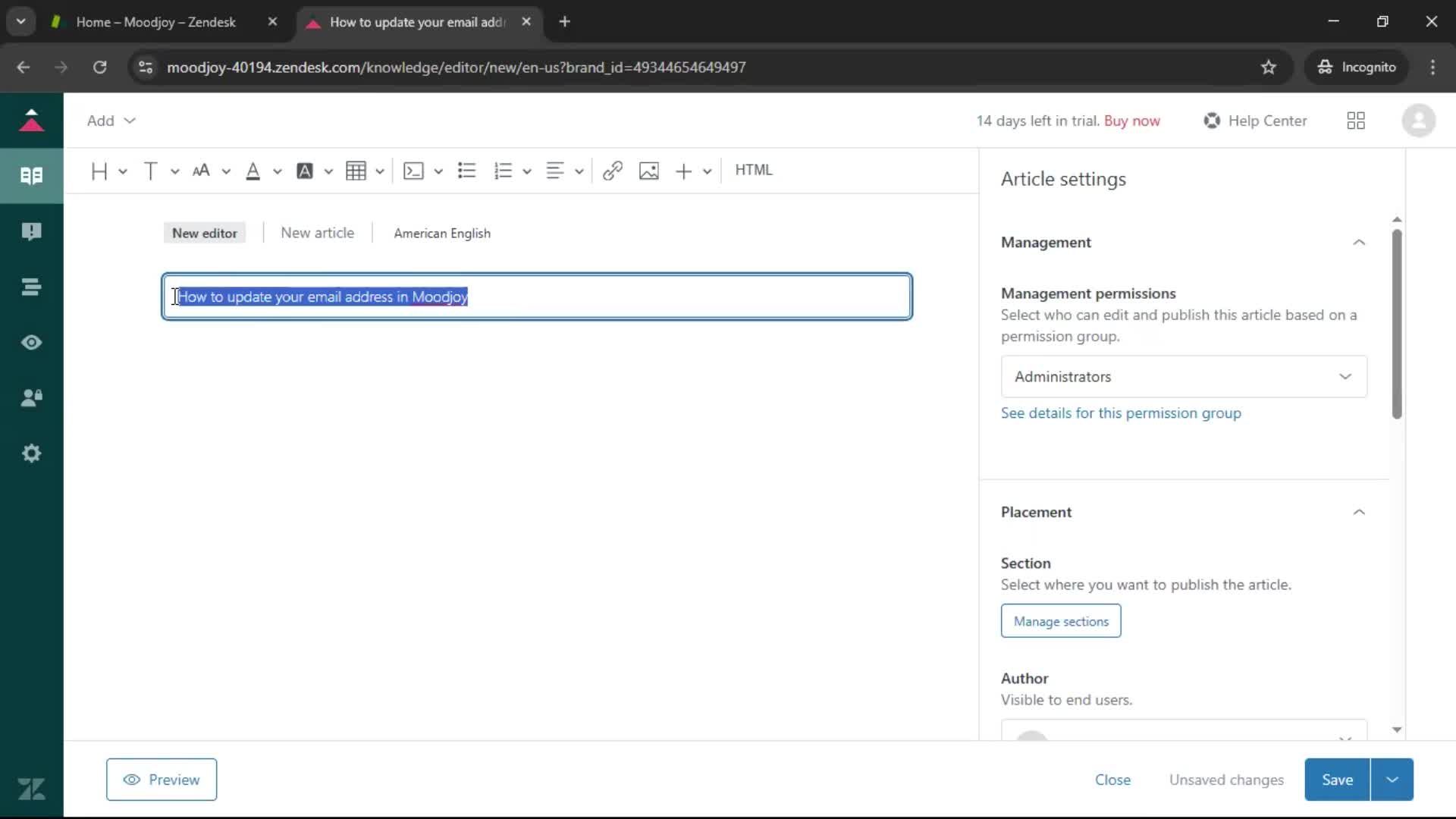
Task: Select the text alignment icon
Action: point(554,171)
